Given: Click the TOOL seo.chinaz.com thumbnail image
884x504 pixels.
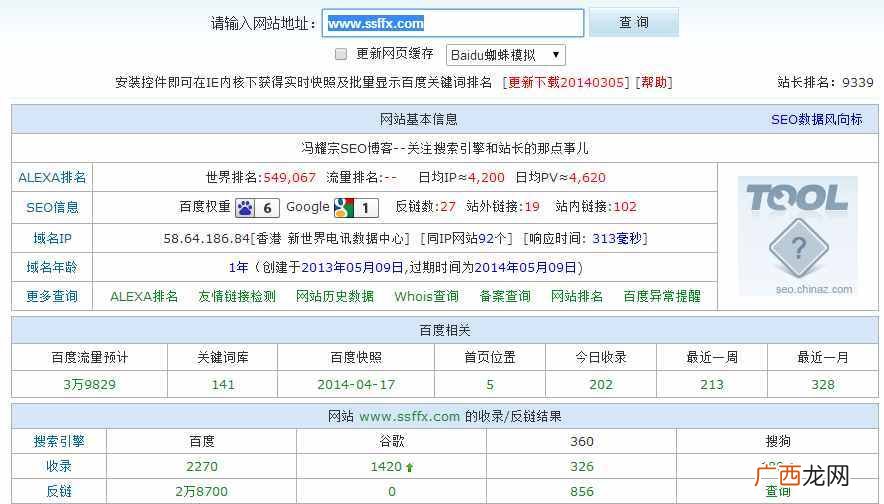Looking at the screenshot, I should 798,236.
